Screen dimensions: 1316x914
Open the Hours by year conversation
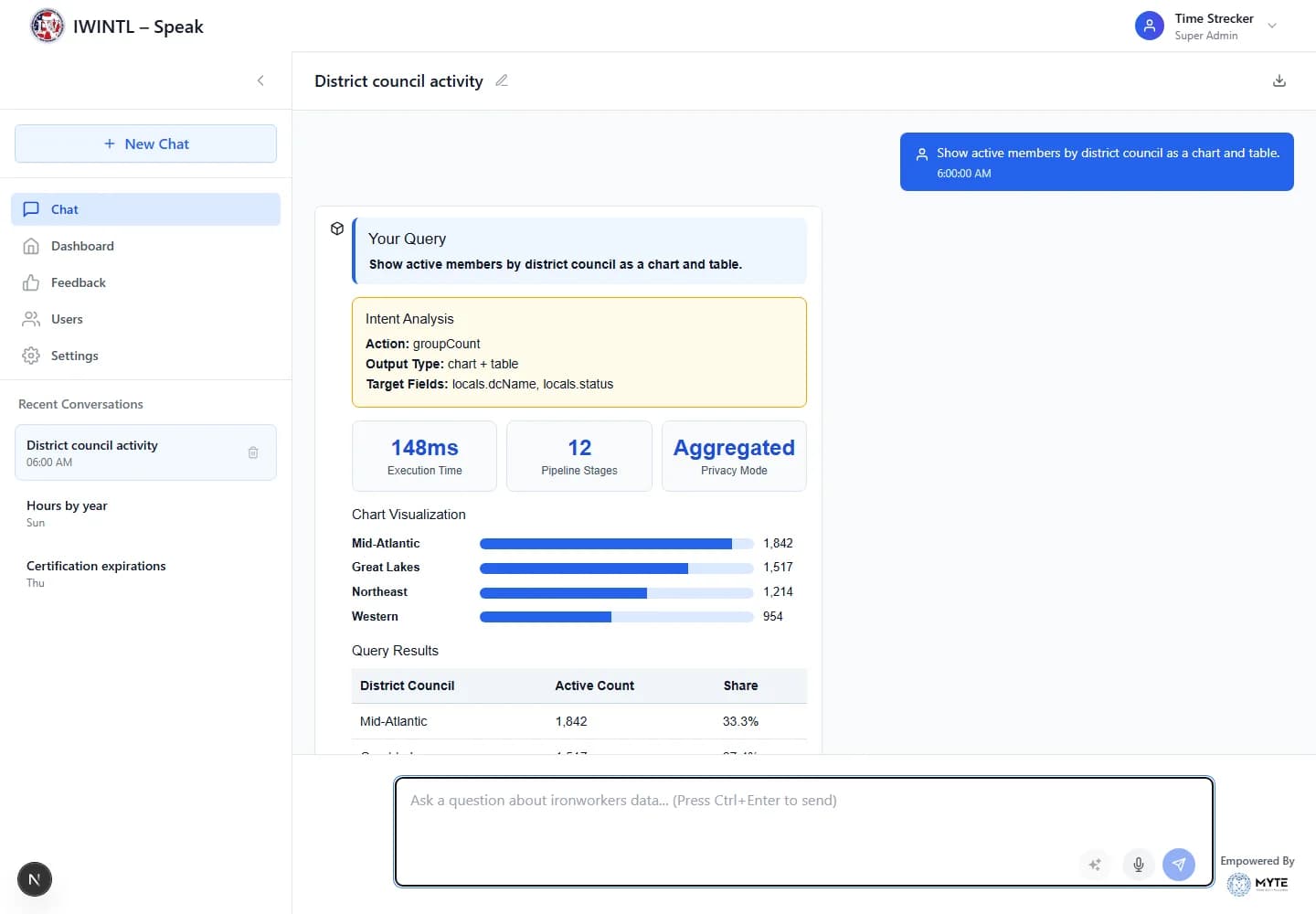point(145,513)
